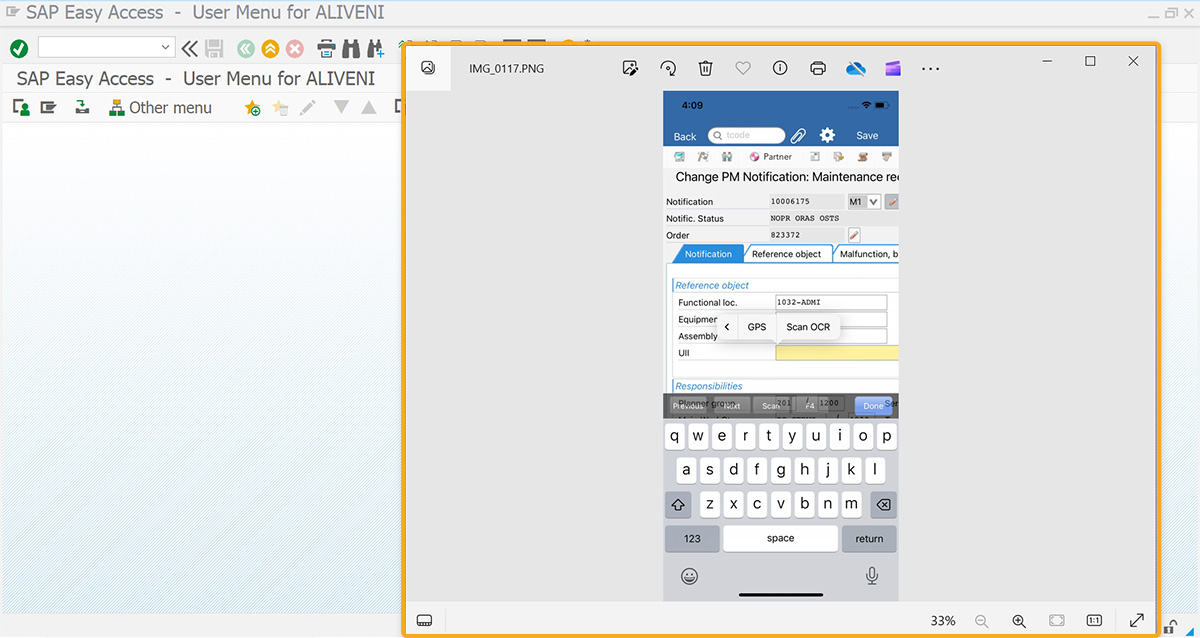
Task: Open the SAP User Menu icon
Action: 21,107
